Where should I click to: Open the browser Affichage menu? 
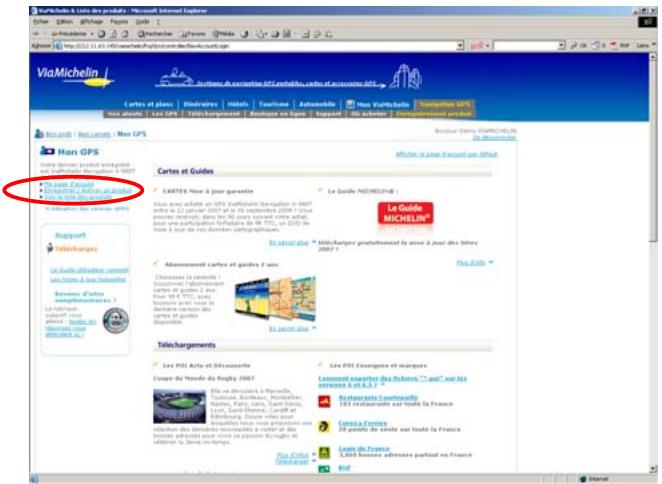[91, 22]
